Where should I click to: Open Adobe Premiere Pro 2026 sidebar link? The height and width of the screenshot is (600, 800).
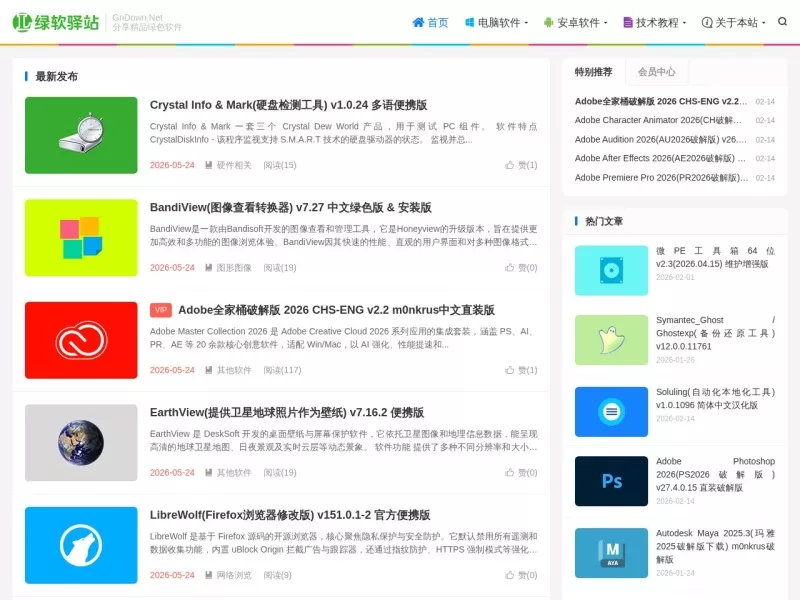coord(661,178)
